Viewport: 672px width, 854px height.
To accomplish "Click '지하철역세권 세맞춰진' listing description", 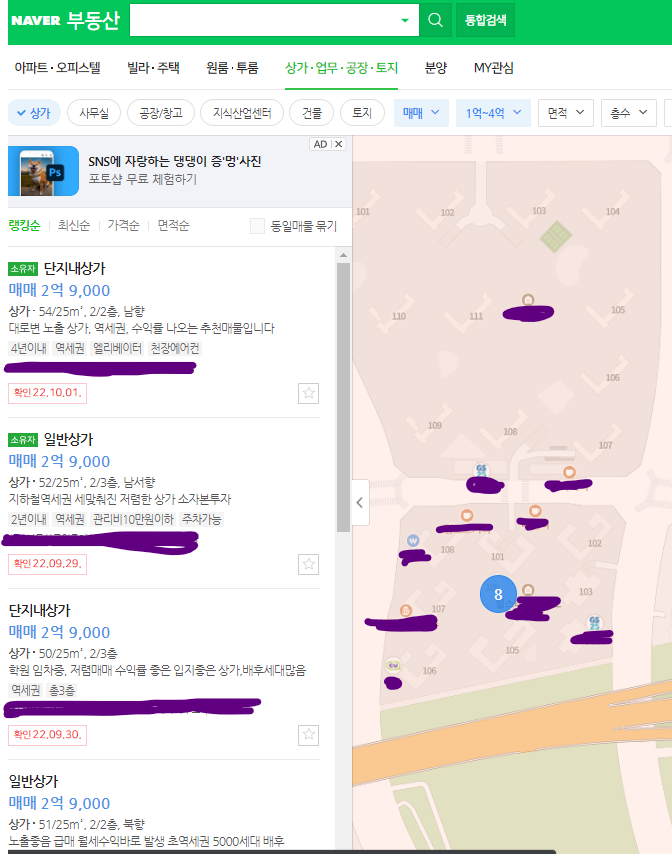I will pyautogui.click(x=120, y=499).
